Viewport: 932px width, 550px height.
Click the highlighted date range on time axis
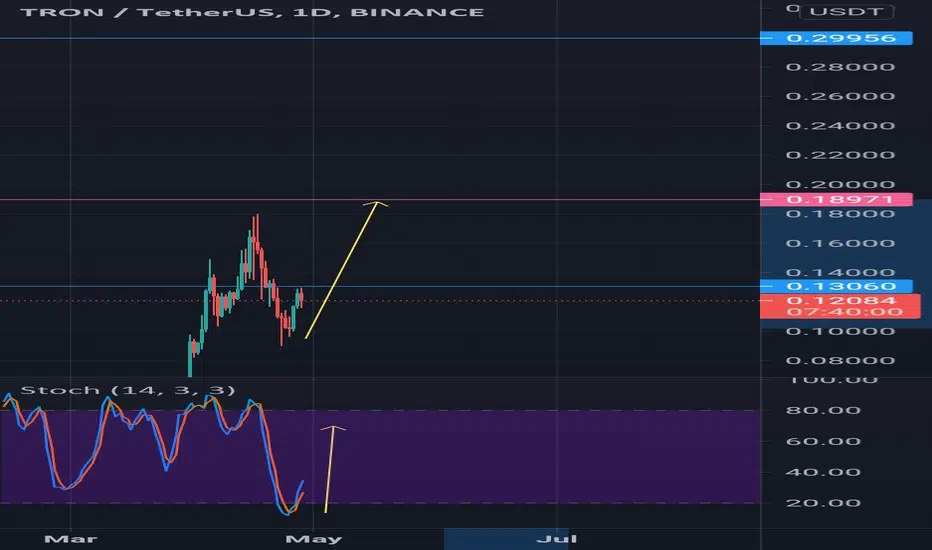coord(506,539)
